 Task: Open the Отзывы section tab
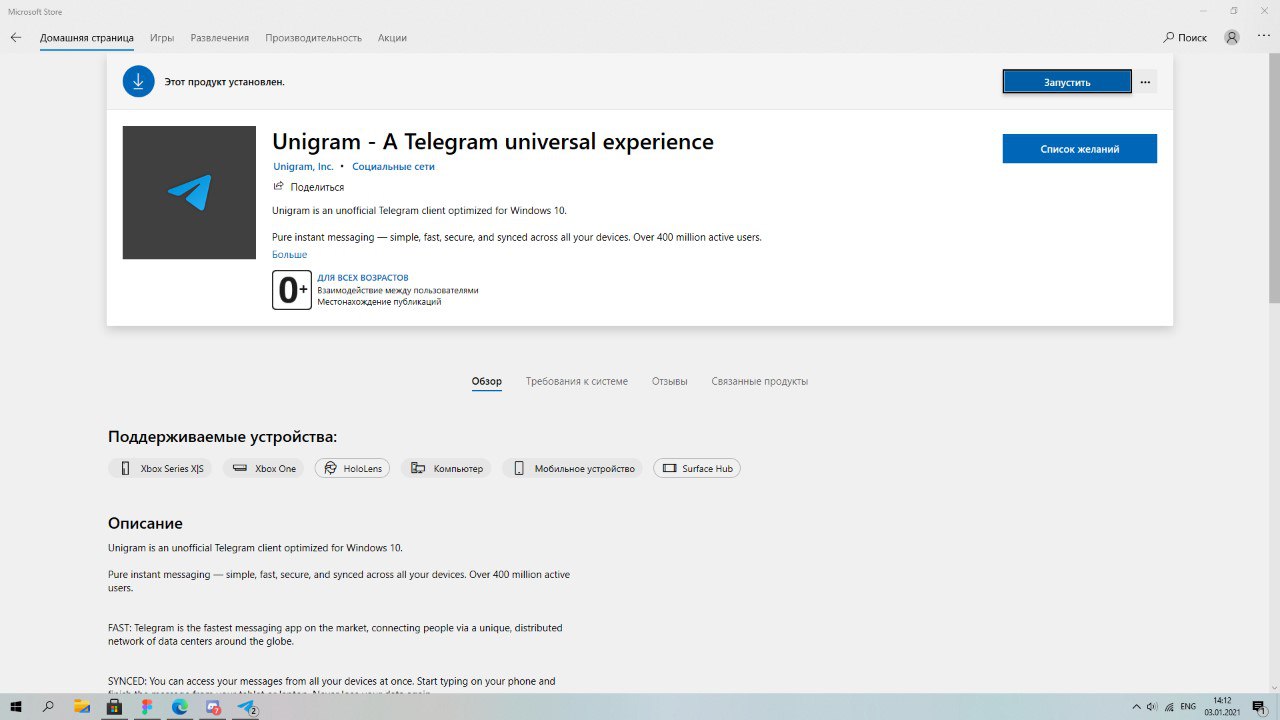[670, 382]
